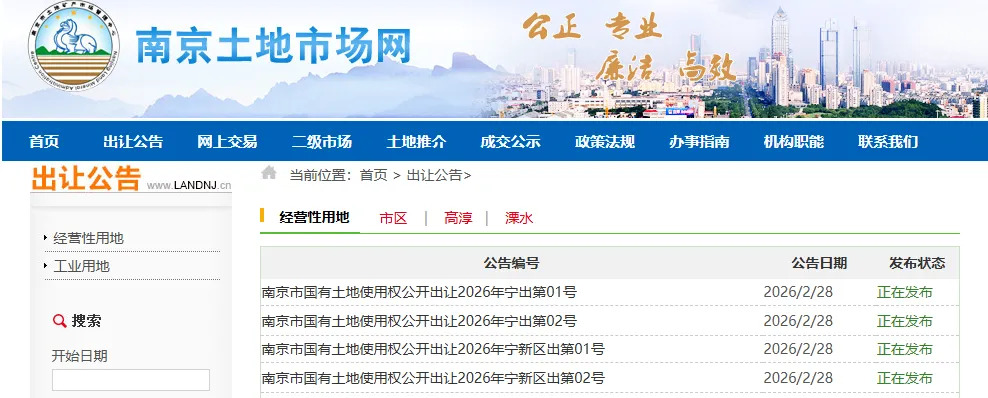Open announcement 2026年宁出第01号

(419, 292)
